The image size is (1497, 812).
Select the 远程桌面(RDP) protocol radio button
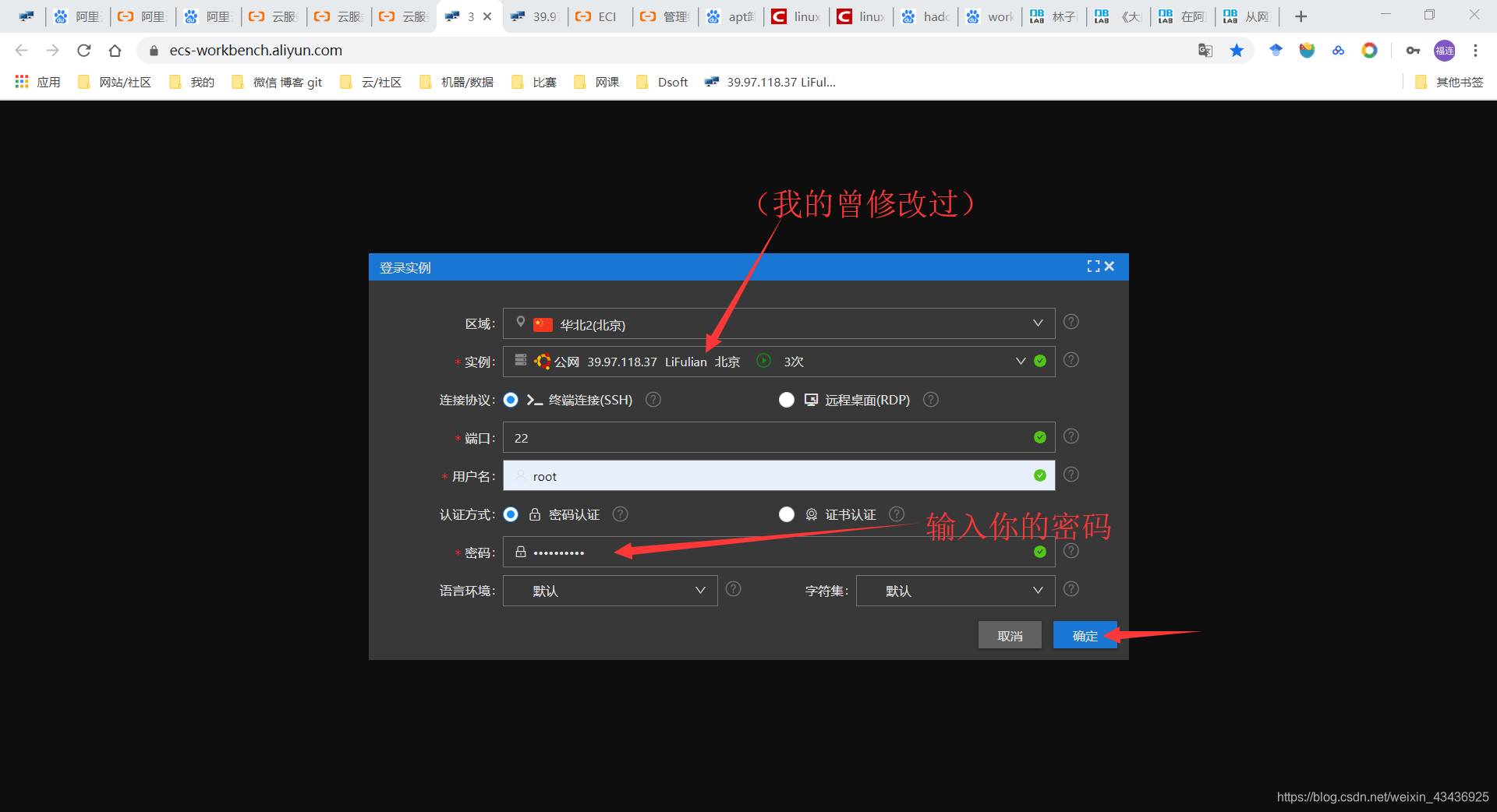[787, 400]
